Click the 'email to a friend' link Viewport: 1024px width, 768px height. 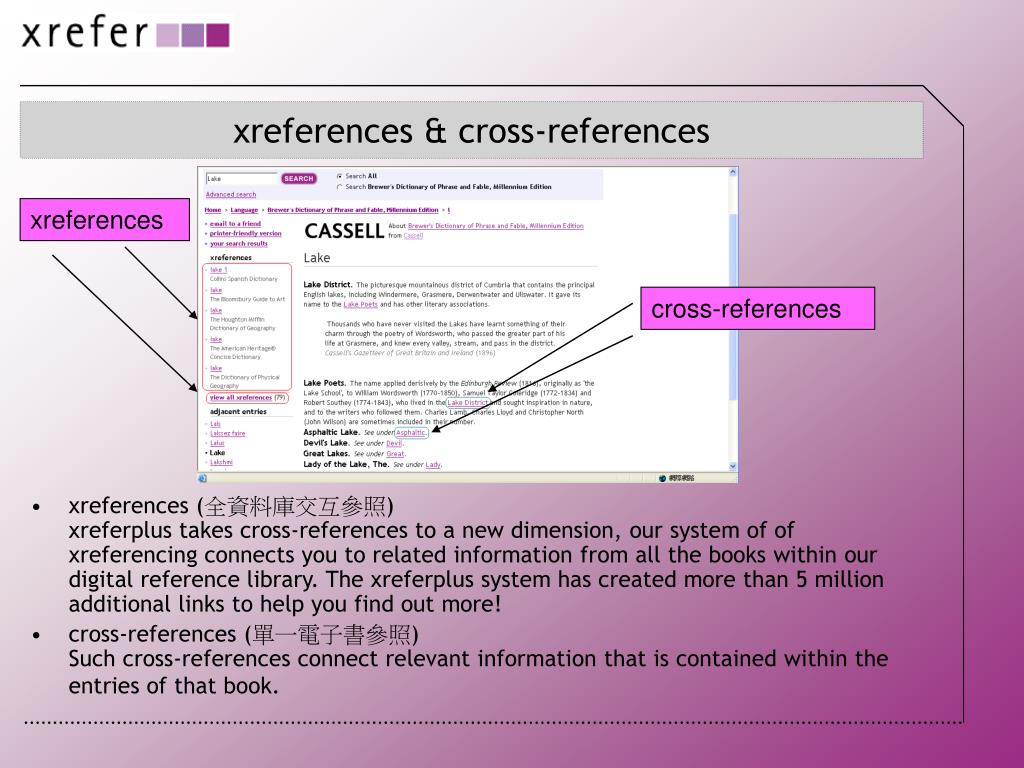point(235,224)
